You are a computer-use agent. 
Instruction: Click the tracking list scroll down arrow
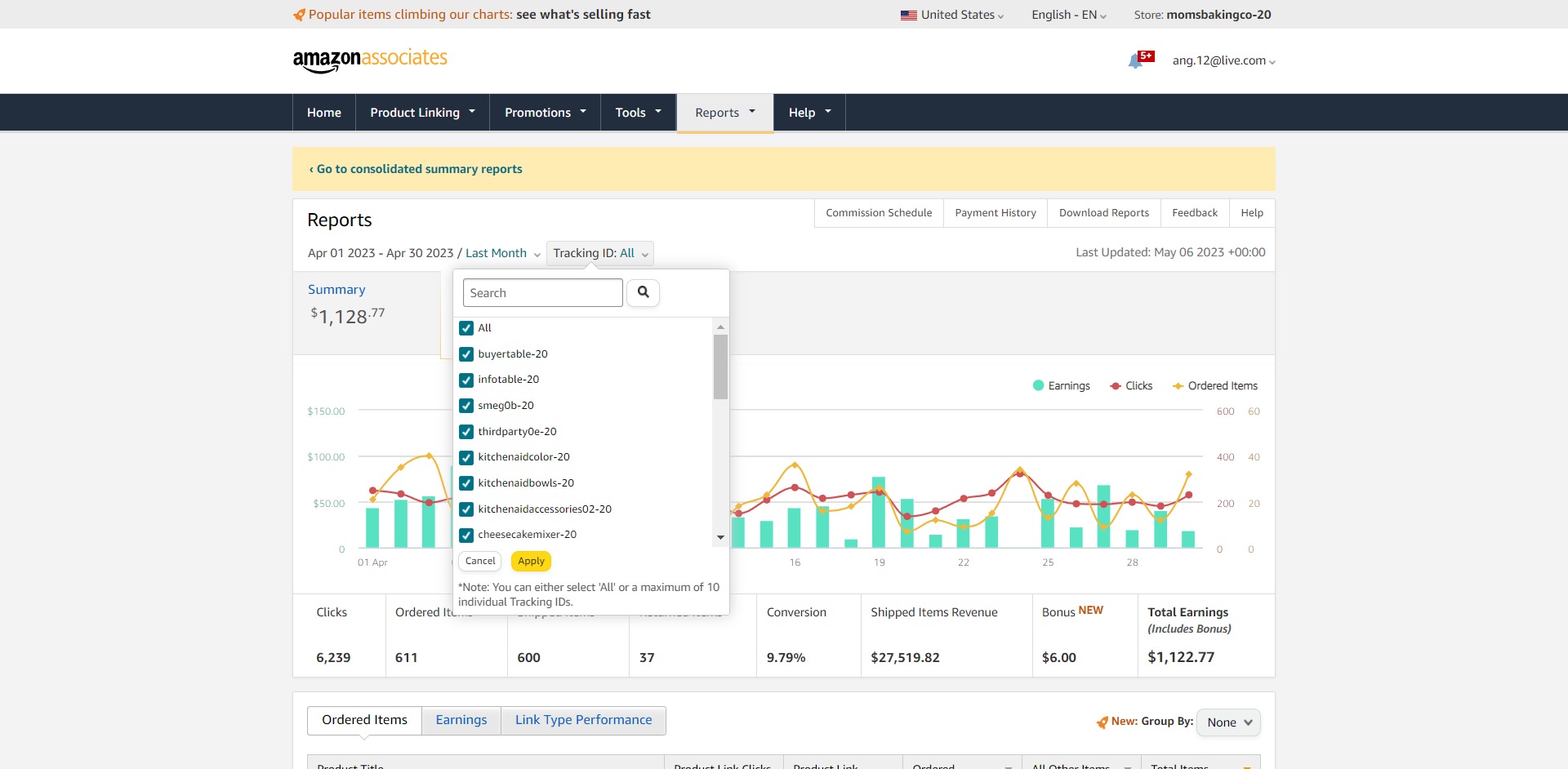pyautogui.click(x=720, y=537)
